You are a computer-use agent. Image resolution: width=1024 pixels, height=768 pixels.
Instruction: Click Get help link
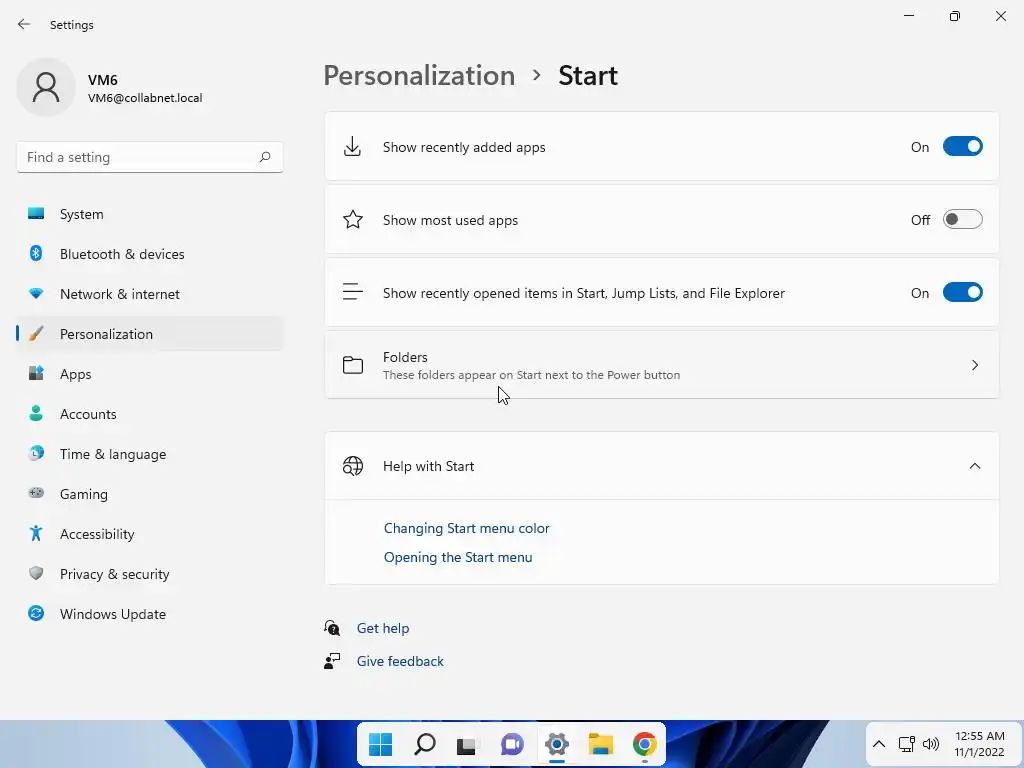(x=383, y=628)
